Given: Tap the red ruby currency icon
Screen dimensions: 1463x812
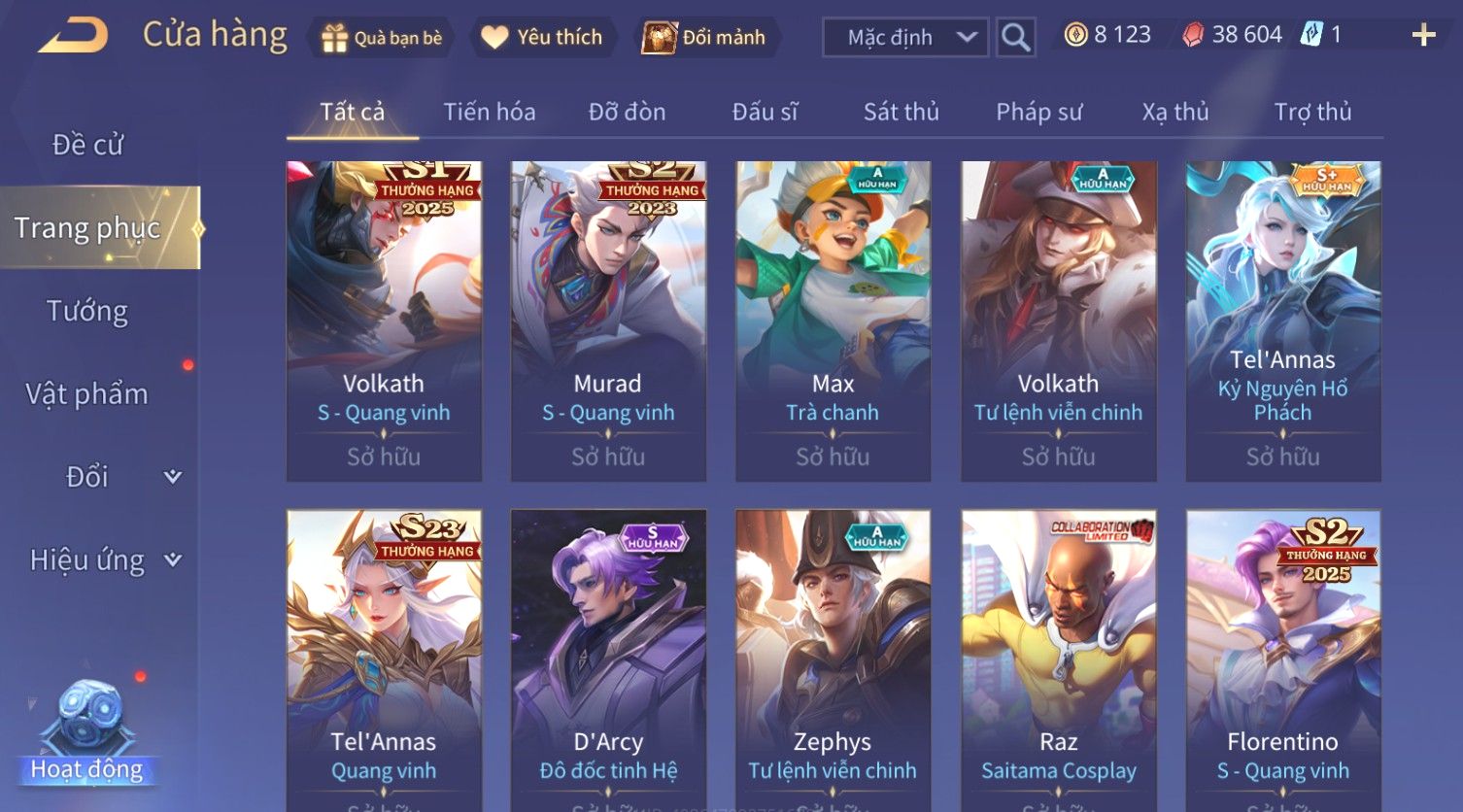Looking at the screenshot, I should 1193,35.
